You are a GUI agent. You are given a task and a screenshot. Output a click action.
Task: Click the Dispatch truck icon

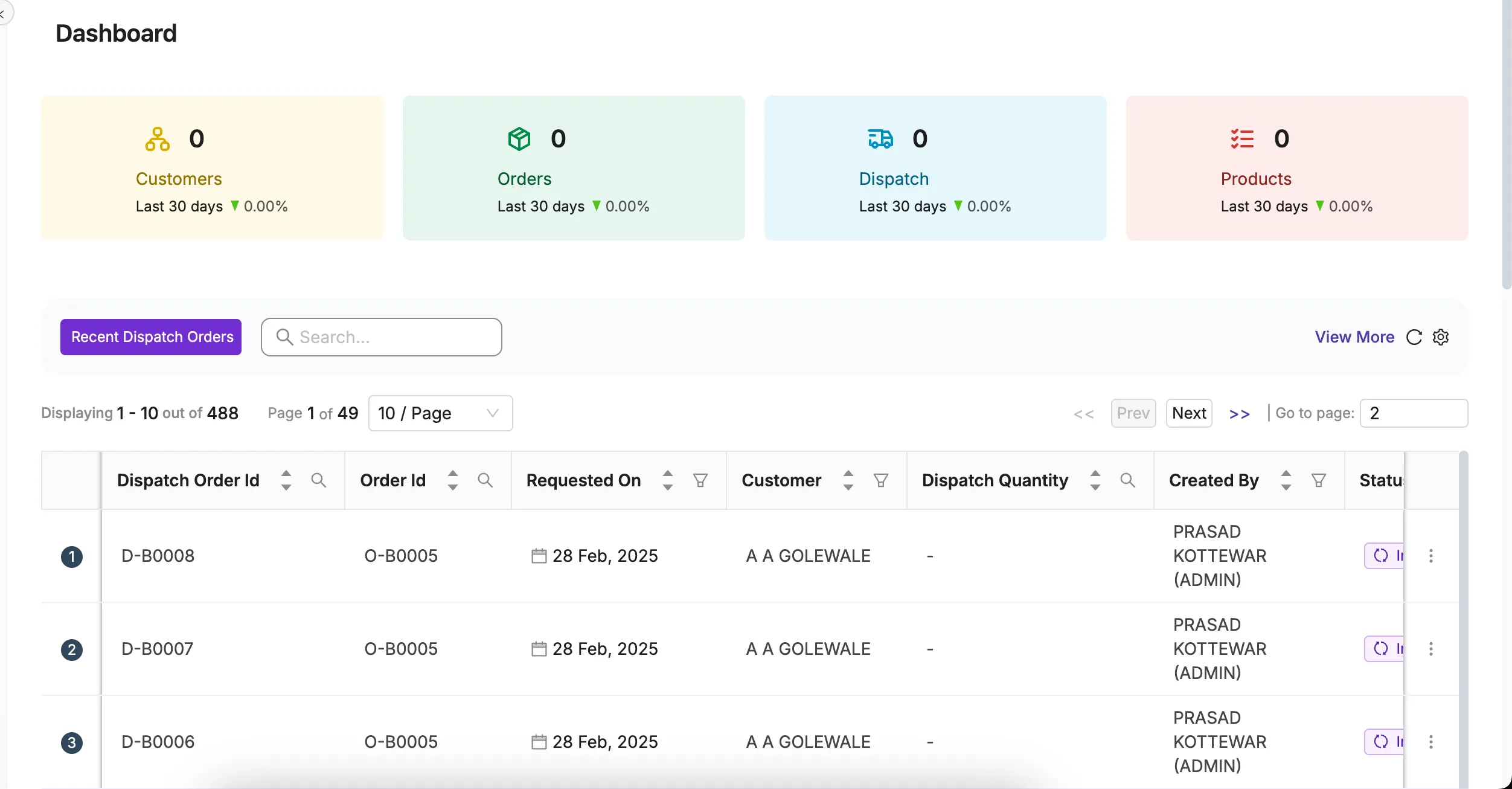pyautogui.click(x=880, y=138)
